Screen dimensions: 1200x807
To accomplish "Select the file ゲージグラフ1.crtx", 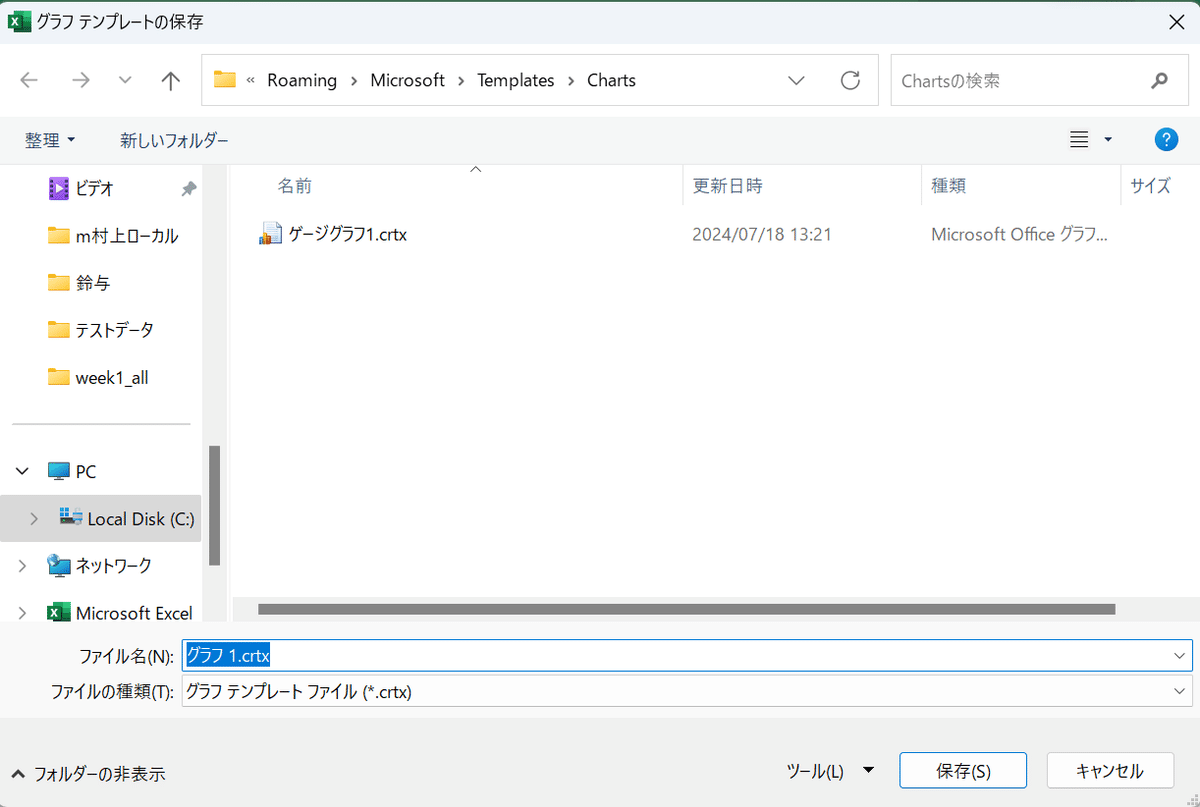I will point(347,235).
